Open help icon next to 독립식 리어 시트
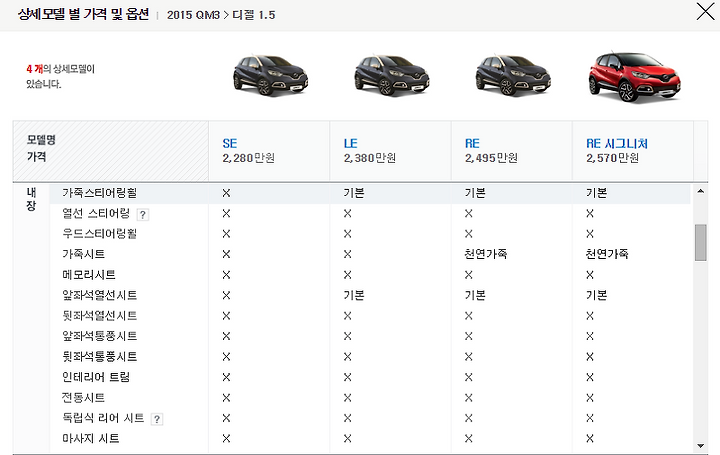The width and height of the screenshot is (720, 455). pos(157,419)
